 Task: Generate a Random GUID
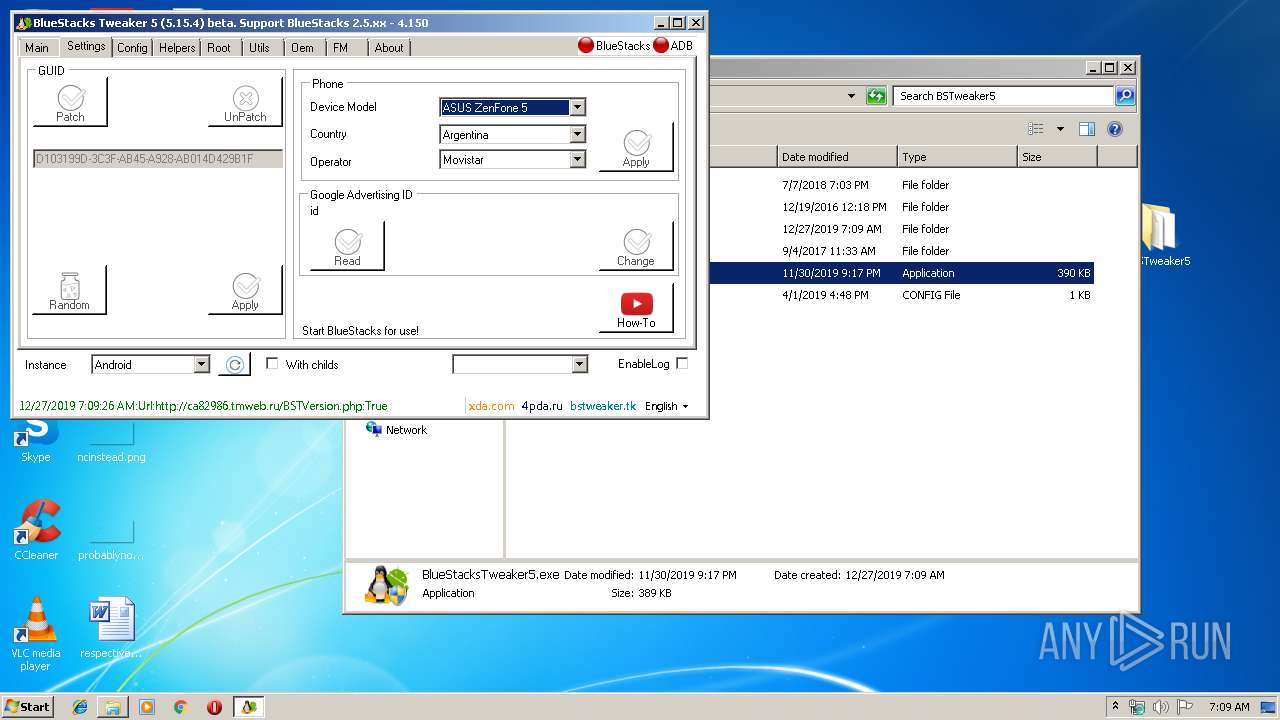point(69,291)
